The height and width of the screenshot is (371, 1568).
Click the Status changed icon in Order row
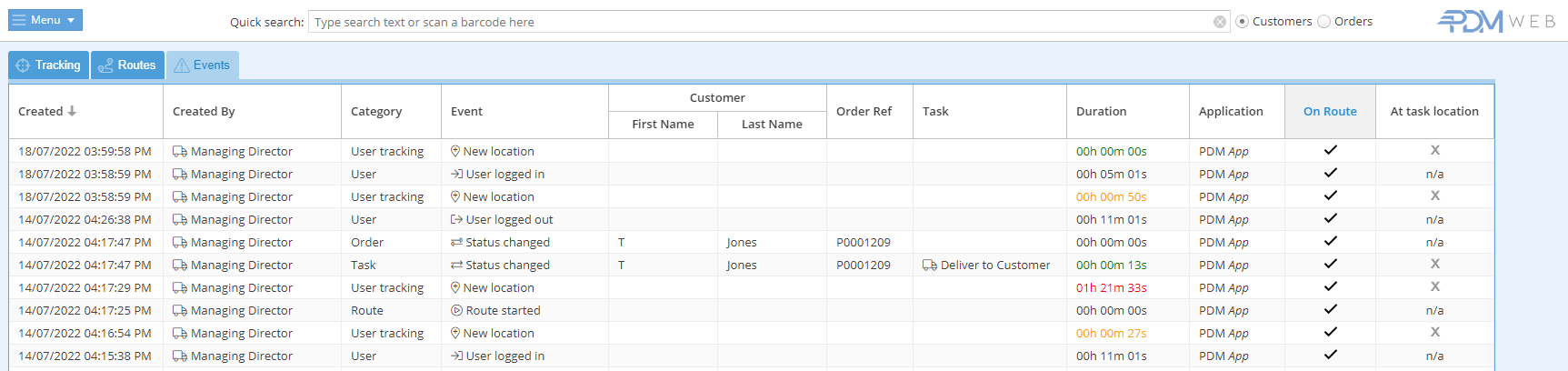[x=456, y=243]
